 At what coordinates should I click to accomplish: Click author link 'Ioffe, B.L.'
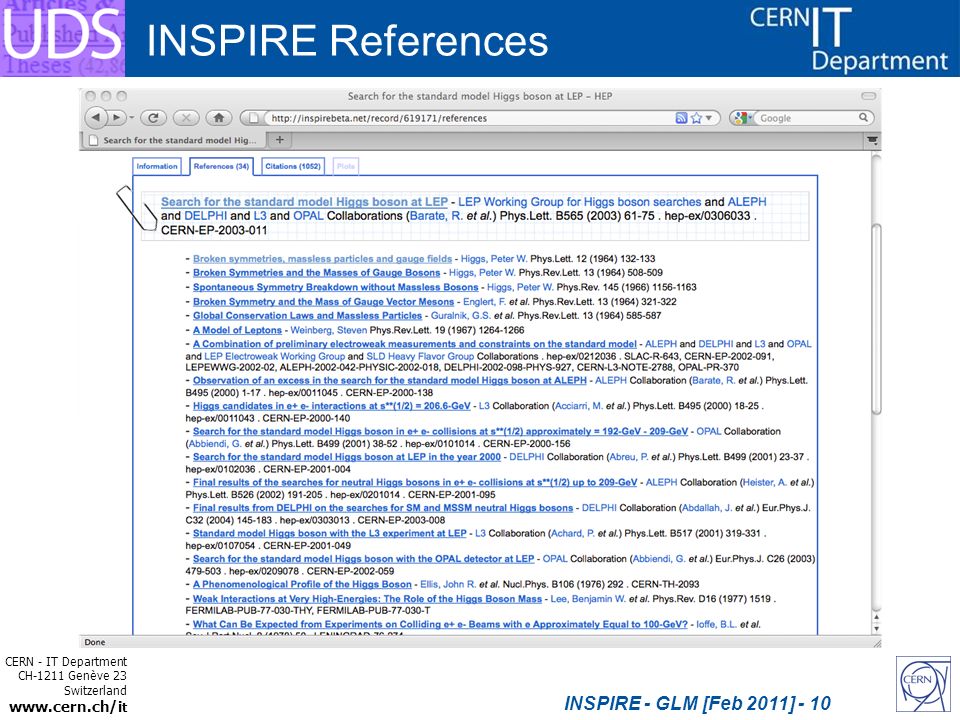[x=716, y=624]
